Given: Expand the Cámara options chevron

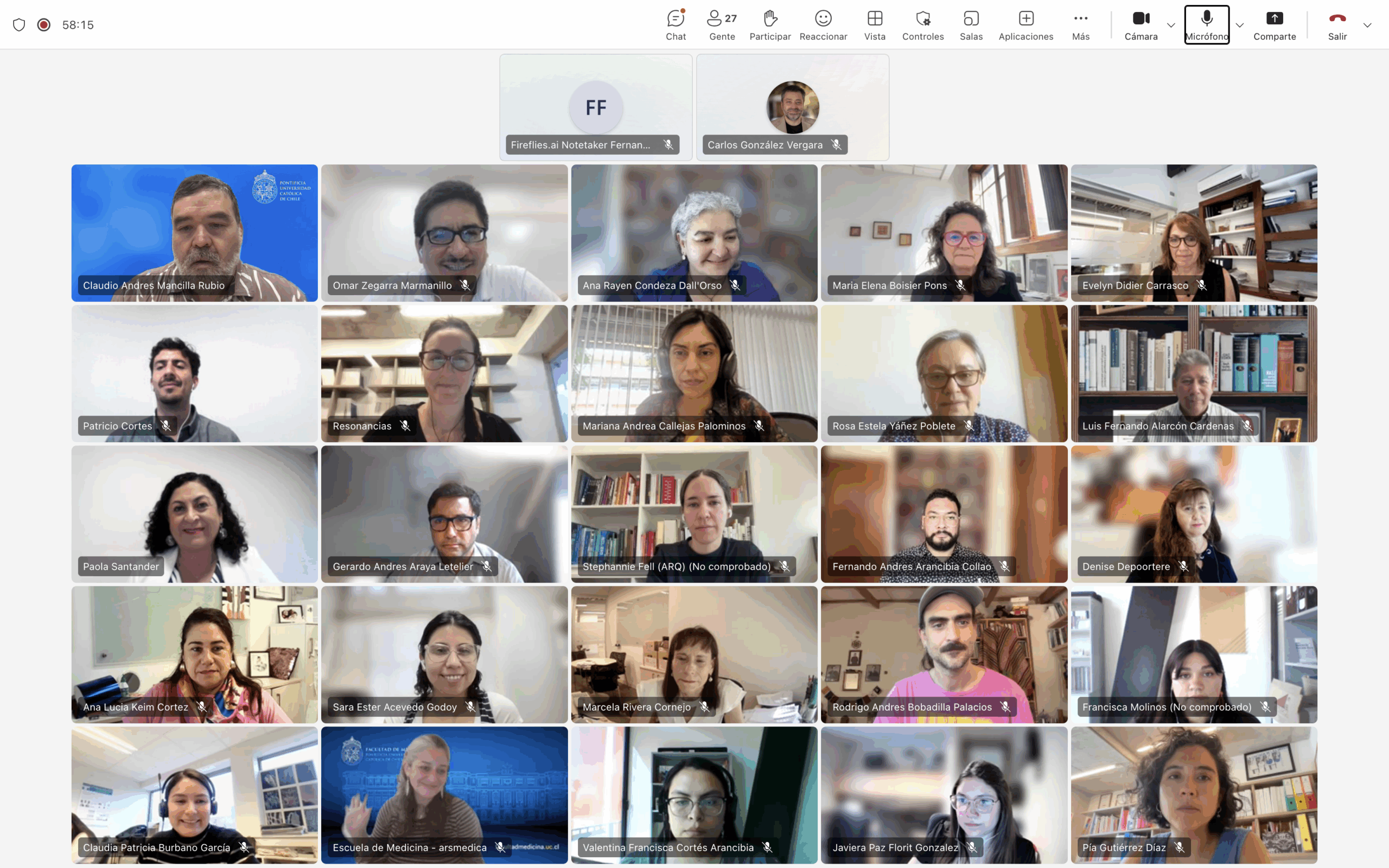Looking at the screenshot, I should point(1171,25).
